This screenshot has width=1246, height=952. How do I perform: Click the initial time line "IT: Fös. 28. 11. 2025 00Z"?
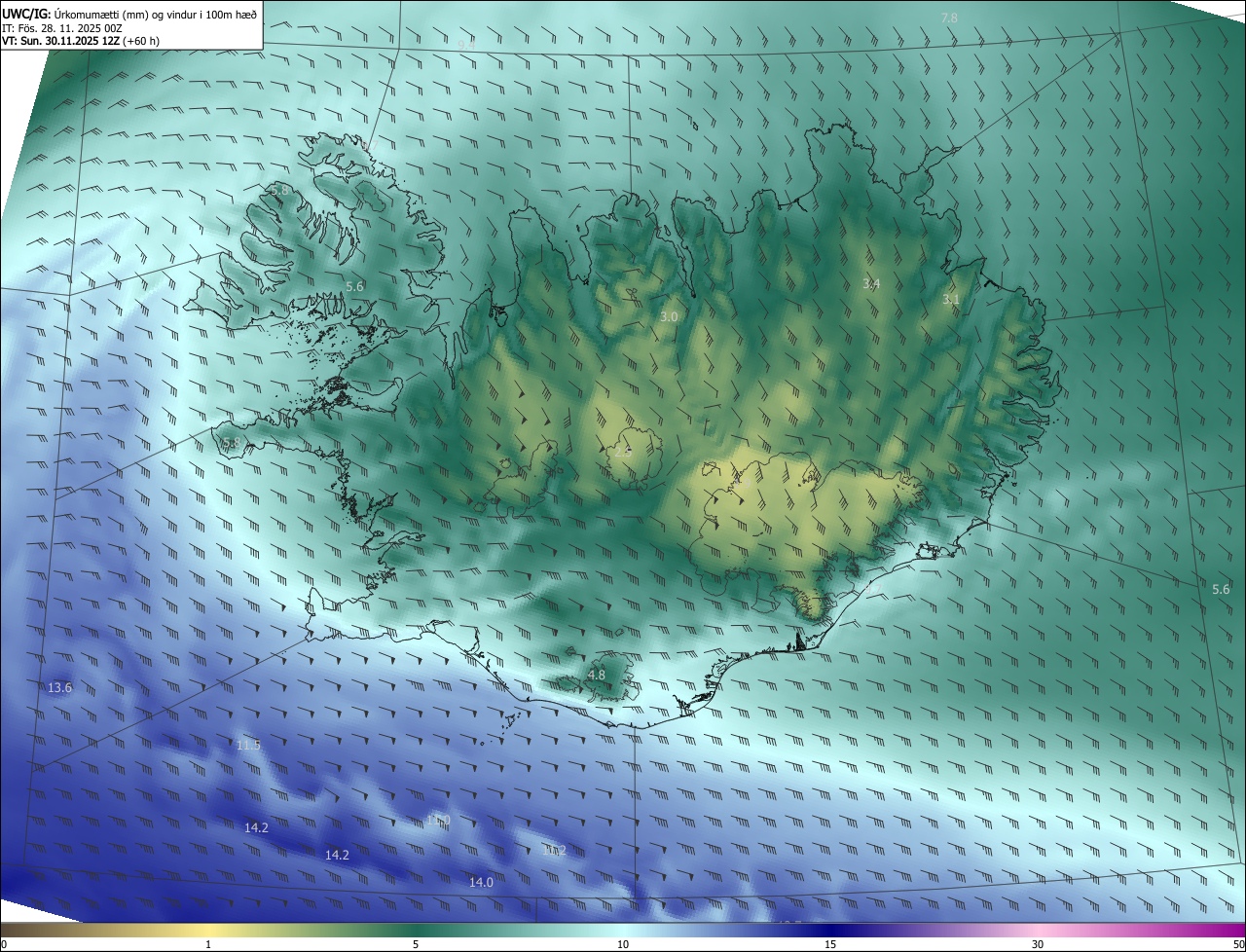click(x=62, y=28)
